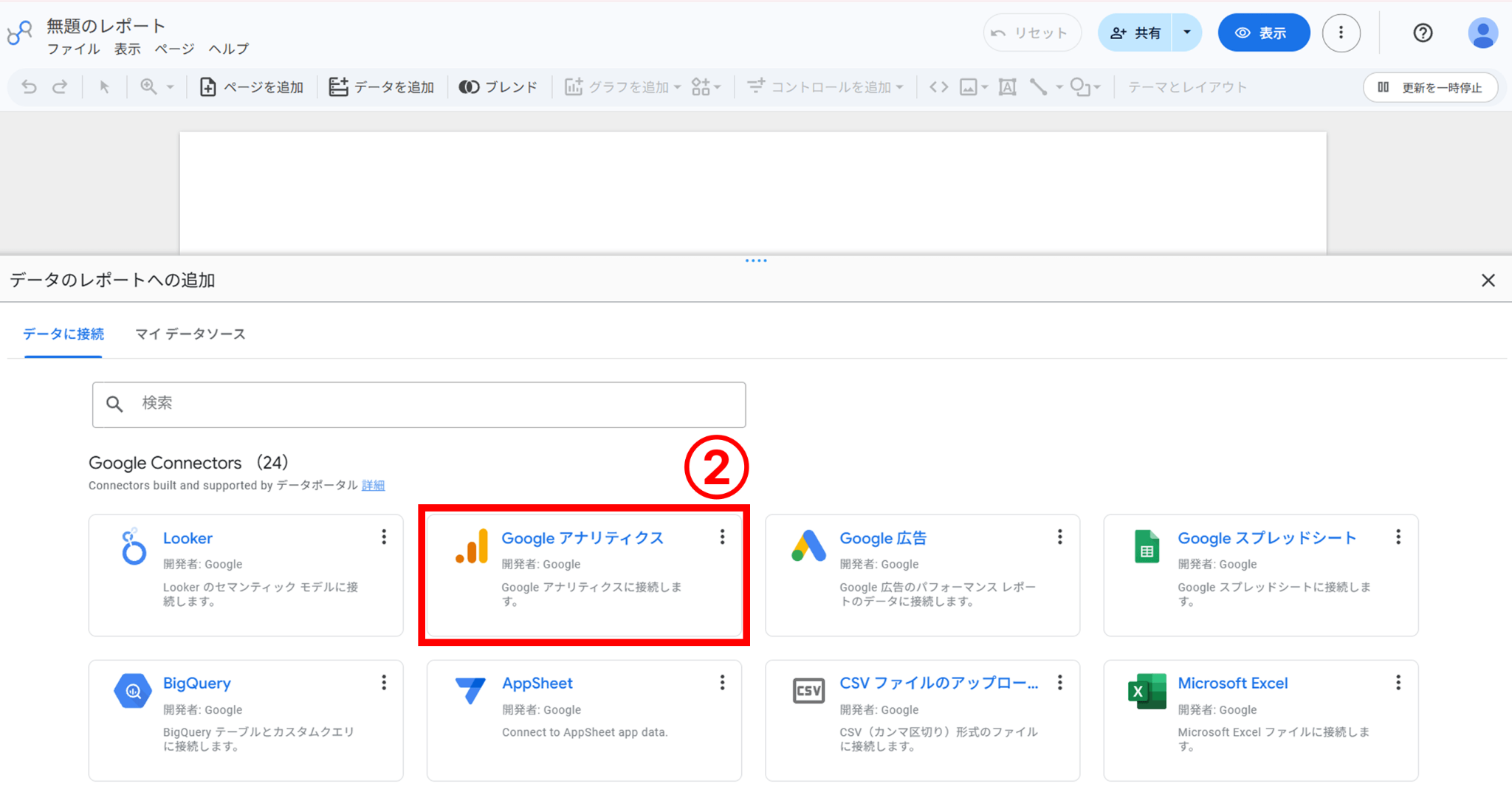The height and width of the screenshot is (795, 1512).
Task: Open Microsoft Excel card's options menu
Action: click(1398, 683)
